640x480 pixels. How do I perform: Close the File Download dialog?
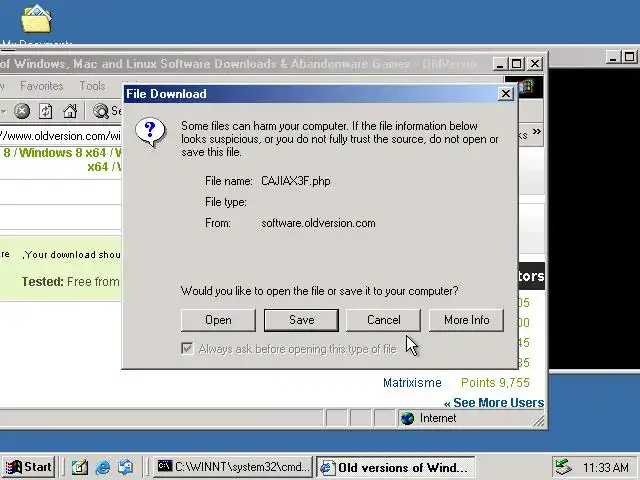click(506, 94)
